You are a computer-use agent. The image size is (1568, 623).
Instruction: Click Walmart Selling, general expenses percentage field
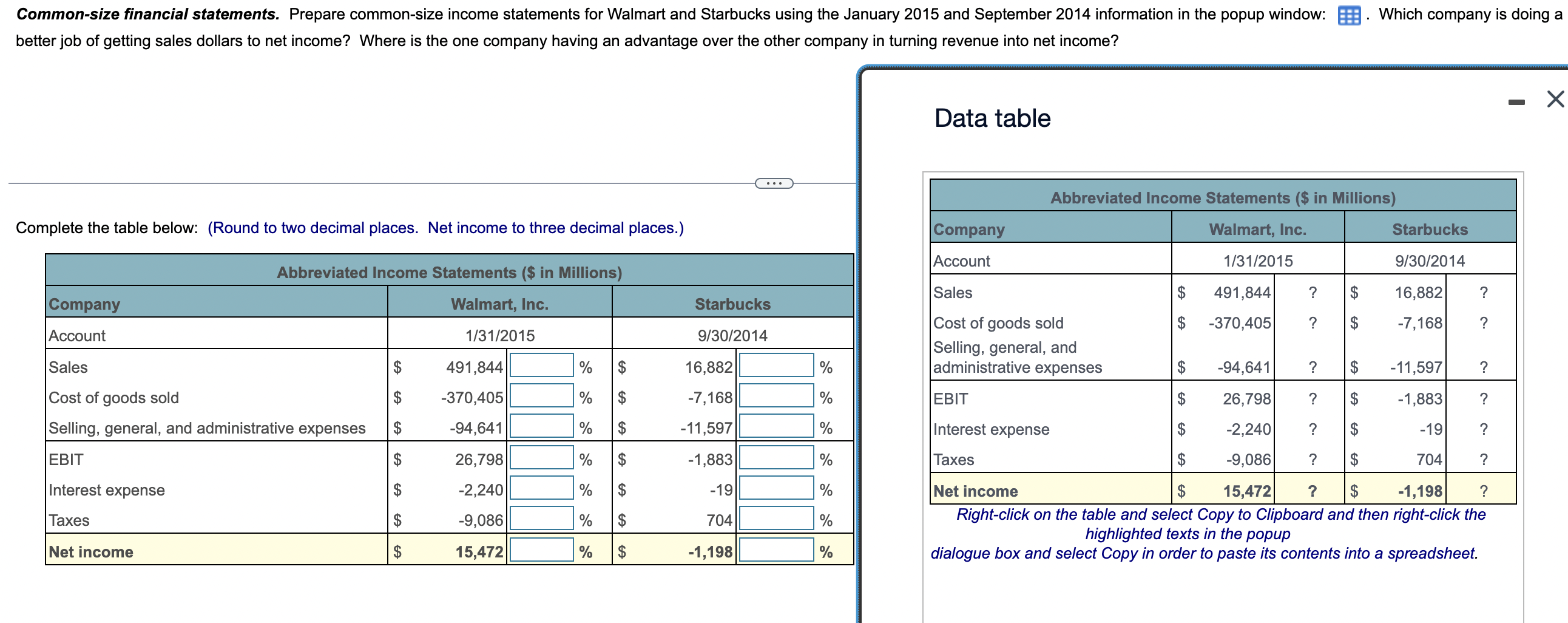coord(541,427)
